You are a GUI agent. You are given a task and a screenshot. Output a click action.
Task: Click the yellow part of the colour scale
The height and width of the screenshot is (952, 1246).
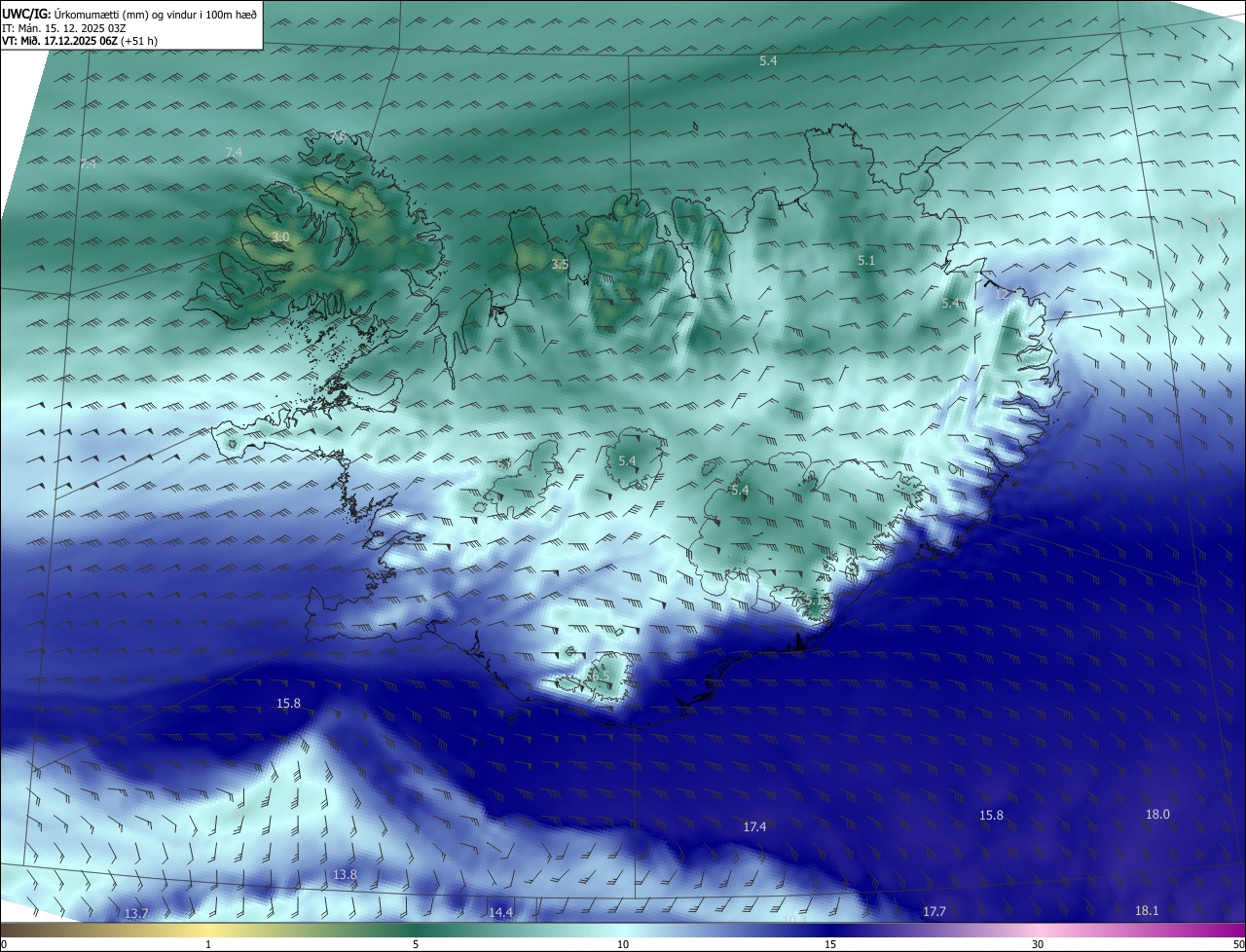click(208, 930)
